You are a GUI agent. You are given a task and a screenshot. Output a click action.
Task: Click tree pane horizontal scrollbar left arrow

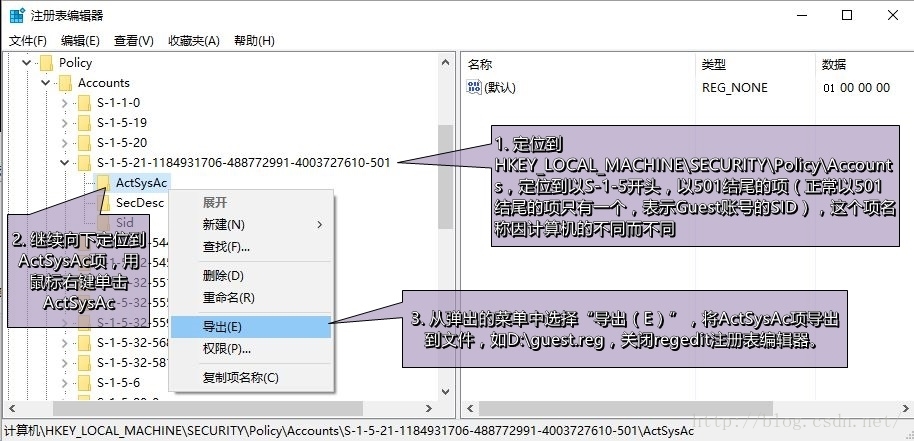12,408
